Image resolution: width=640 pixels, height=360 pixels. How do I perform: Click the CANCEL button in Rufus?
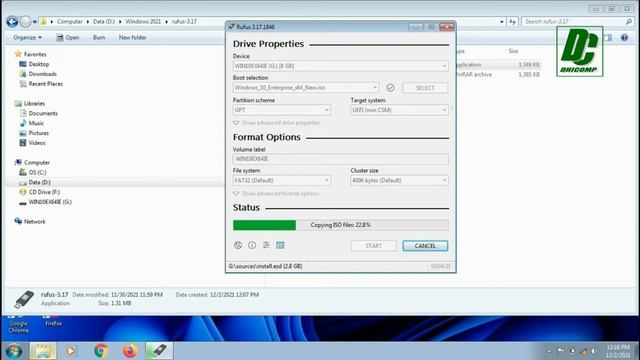pyautogui.click(x=425, y=246)
